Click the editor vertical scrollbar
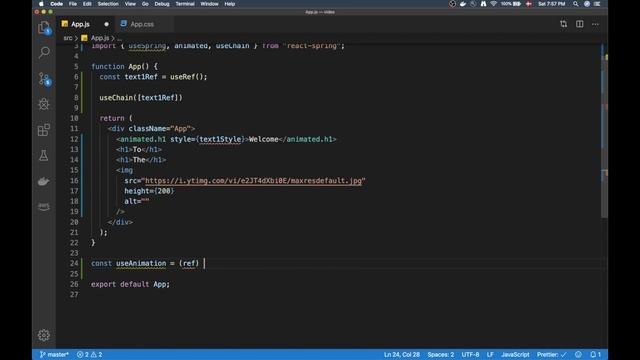 (604, 131)
